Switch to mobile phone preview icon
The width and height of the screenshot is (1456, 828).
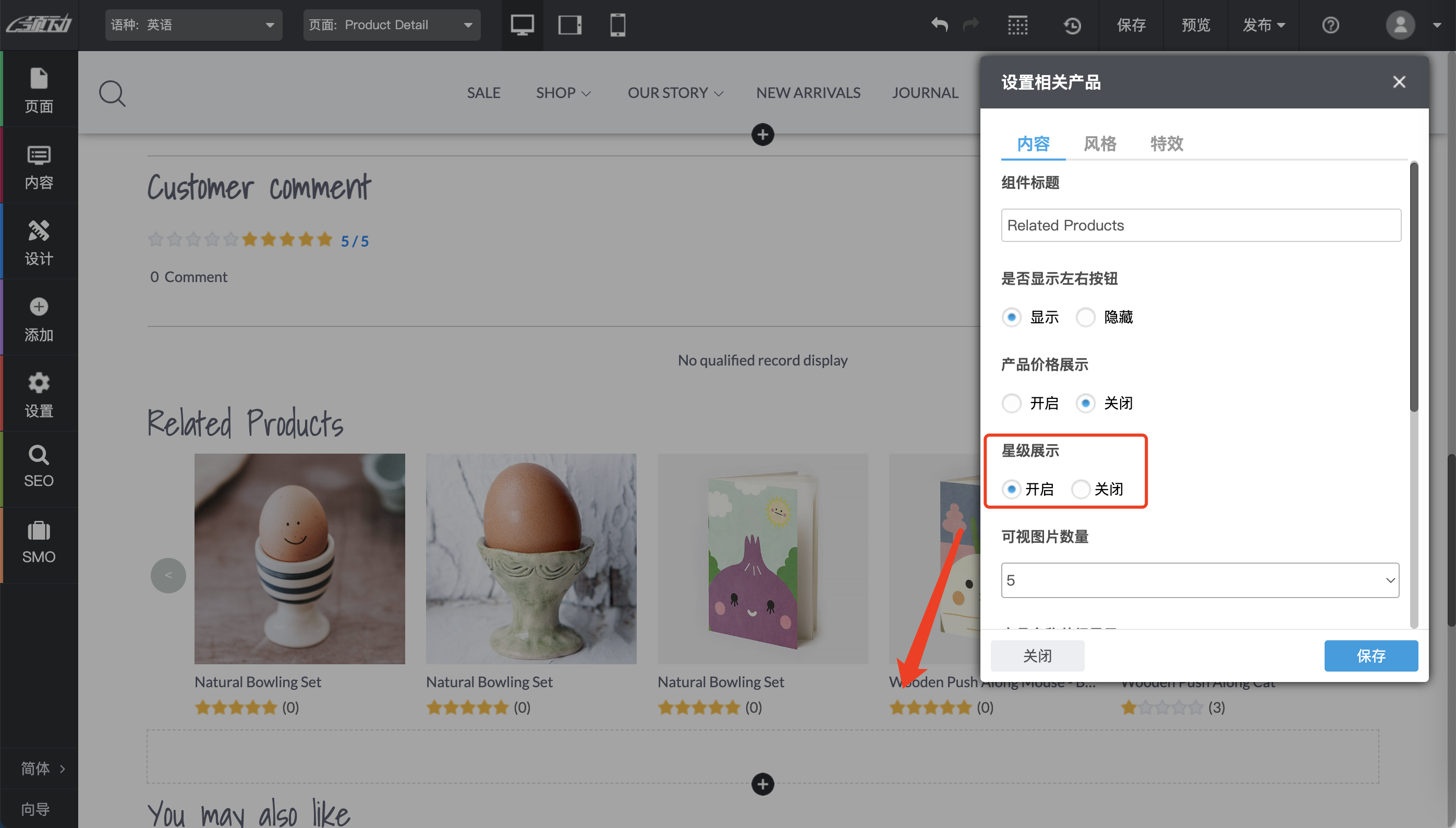[617, 25]
